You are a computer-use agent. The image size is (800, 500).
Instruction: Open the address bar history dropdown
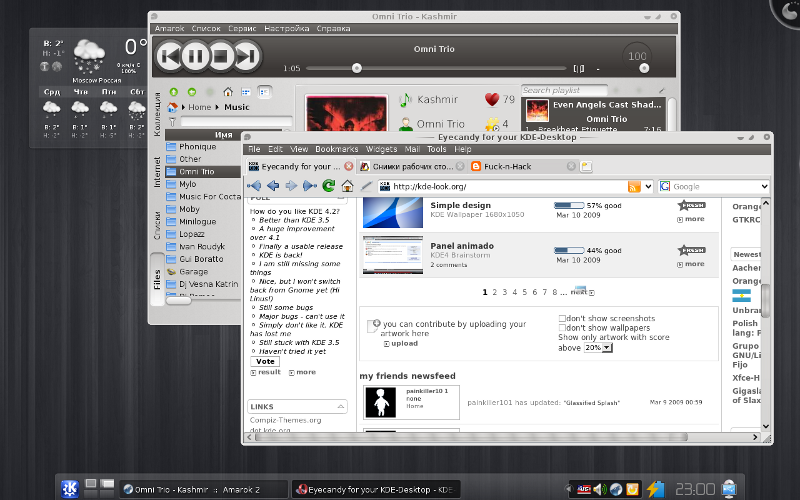648,187
